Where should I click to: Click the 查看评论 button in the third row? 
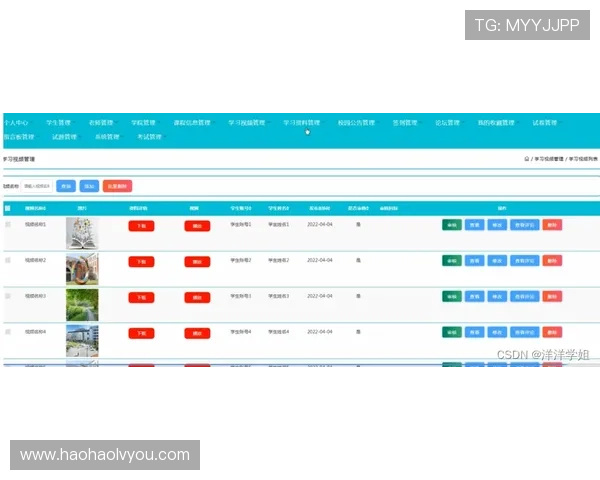tap(524, 297)
